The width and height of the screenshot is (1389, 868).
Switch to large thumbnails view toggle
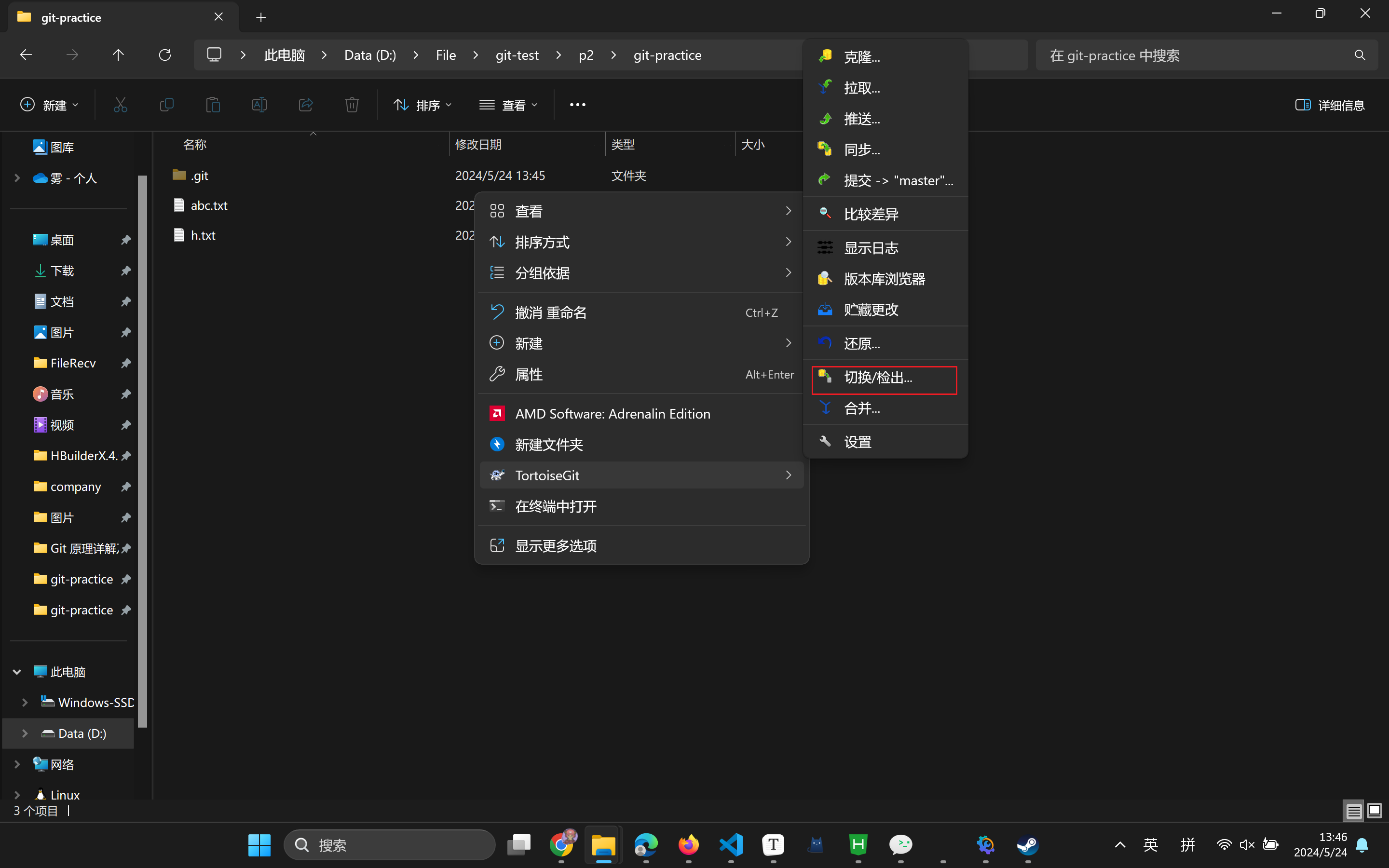point(1375,811)
